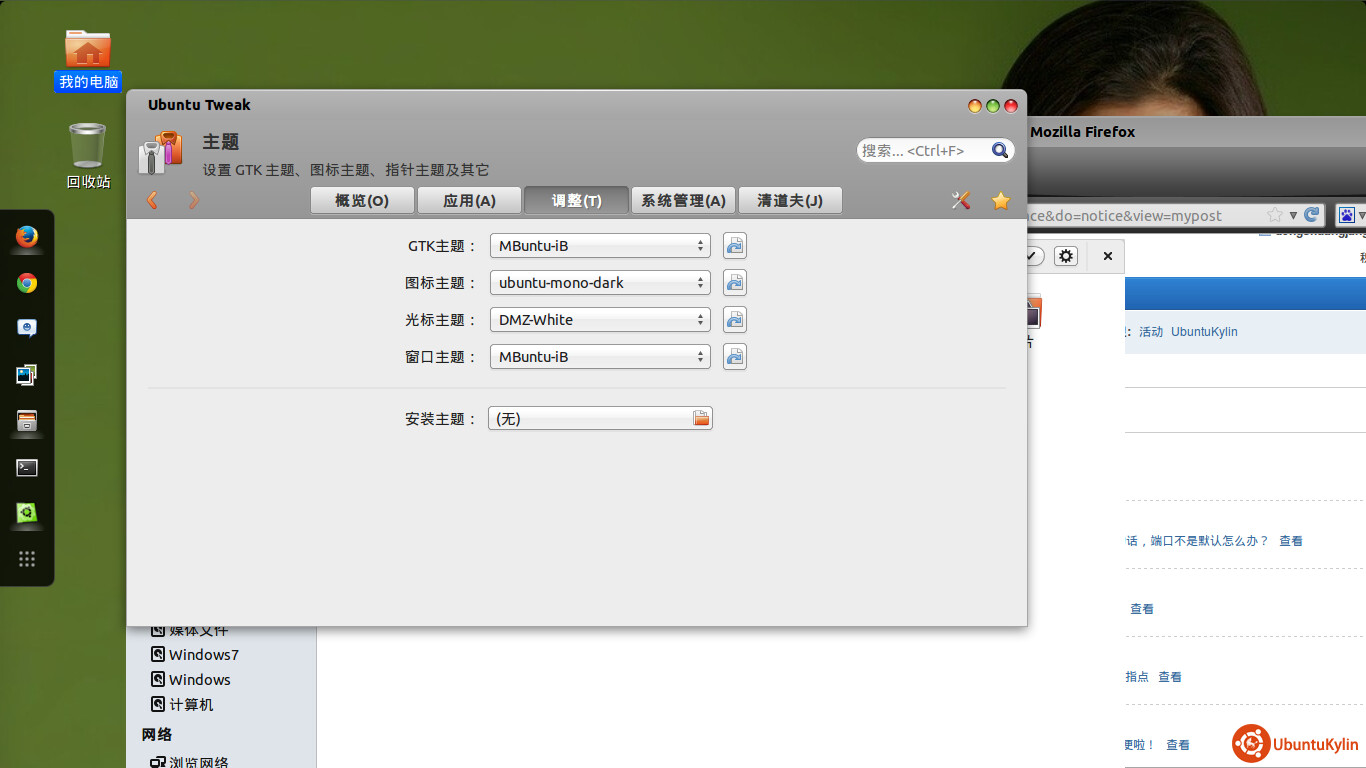This screenshot has height=768, width=1366.
Task: Switch to the 概览(O) tab
Action: (362, 201)
